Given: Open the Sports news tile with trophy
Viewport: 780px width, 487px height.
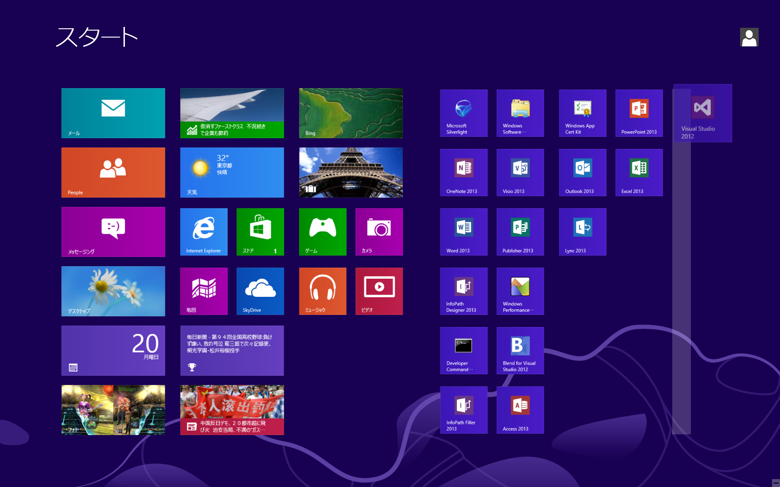Looking at the screenshot, I should [232, 351].
